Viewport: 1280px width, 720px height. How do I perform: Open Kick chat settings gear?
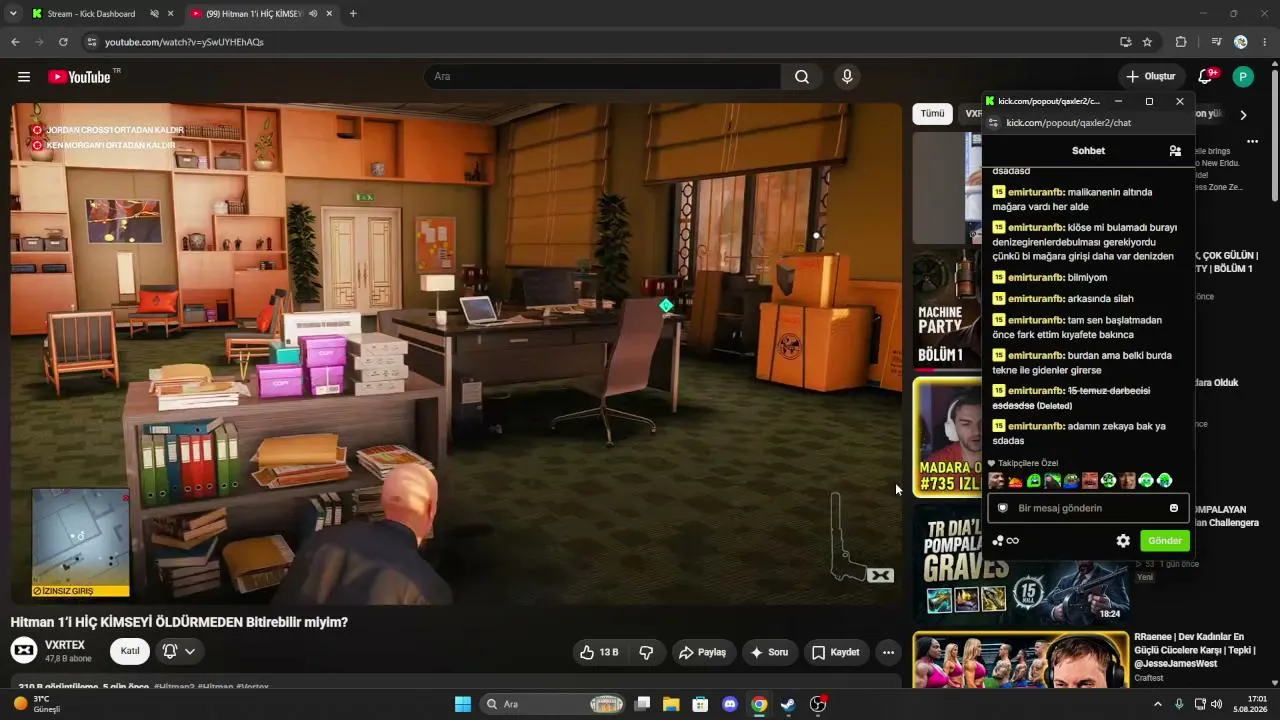pyautogui.click(x=1123, y=541)
